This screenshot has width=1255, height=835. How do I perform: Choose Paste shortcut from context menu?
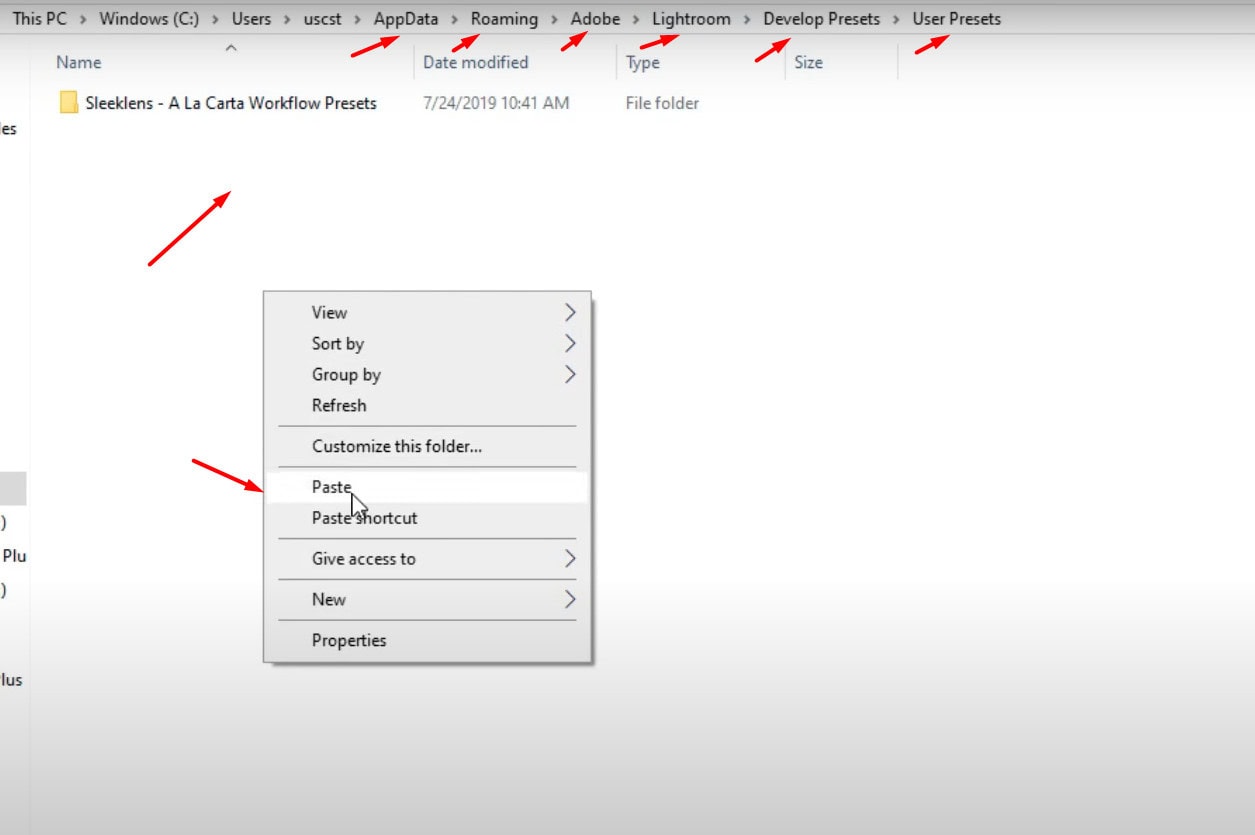tap(427, 518)
